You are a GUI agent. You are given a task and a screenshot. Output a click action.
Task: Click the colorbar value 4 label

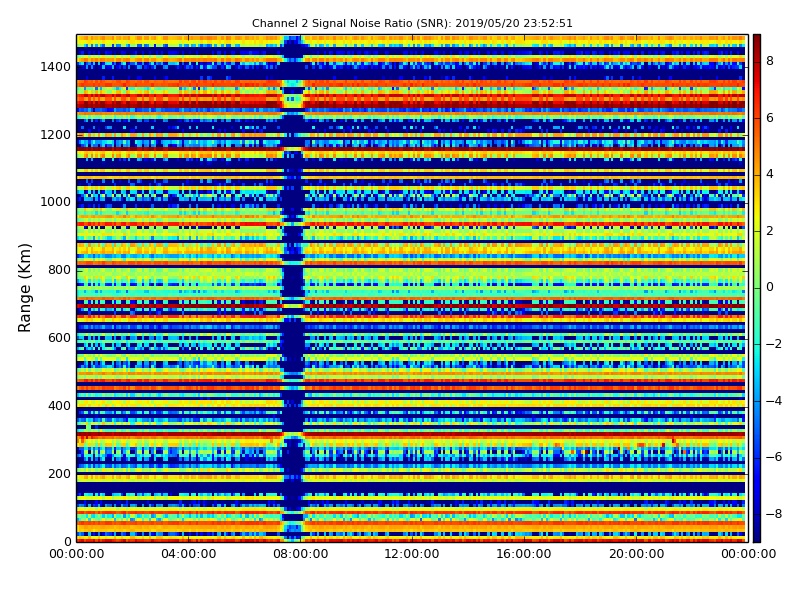pos(770,174)
